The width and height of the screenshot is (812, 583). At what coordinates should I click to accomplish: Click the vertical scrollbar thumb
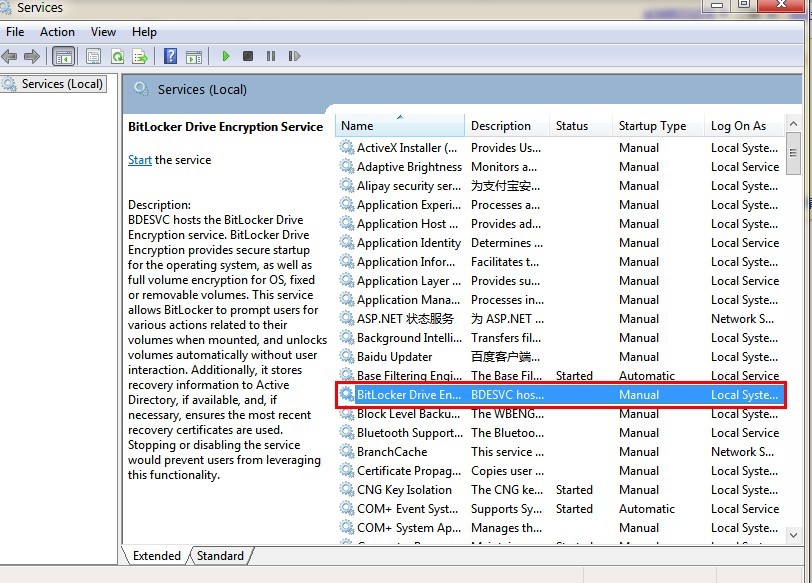click(x=793, y=153)
